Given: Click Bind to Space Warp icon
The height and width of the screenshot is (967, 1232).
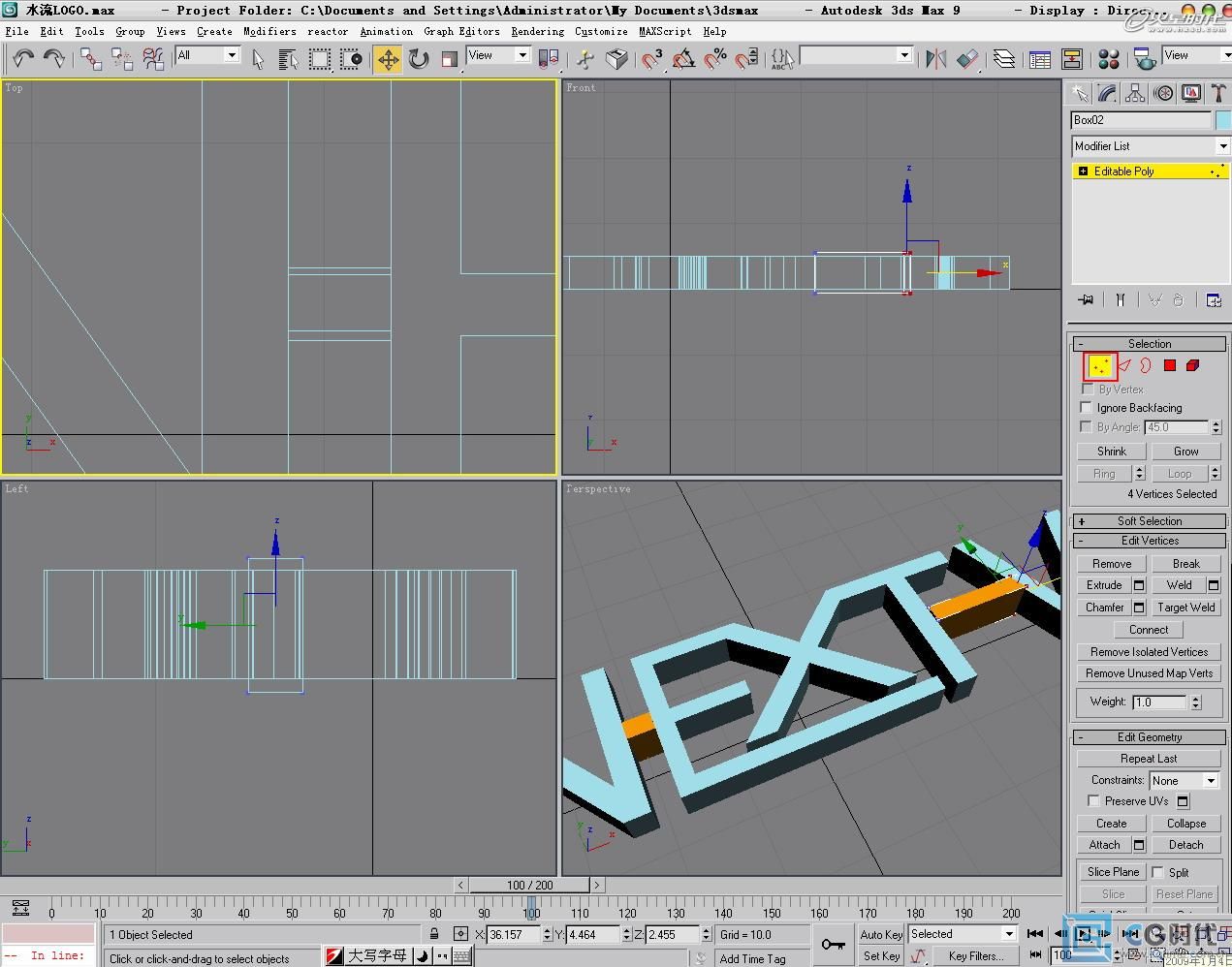Looking at the screenshot, I should click(x=153, y=59).
